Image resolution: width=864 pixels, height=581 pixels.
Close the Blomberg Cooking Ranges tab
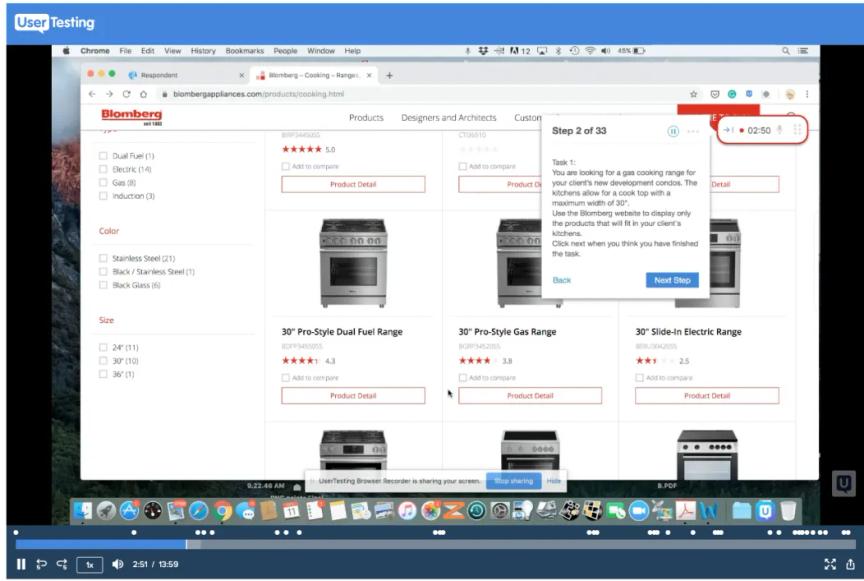tap(369, 75)
